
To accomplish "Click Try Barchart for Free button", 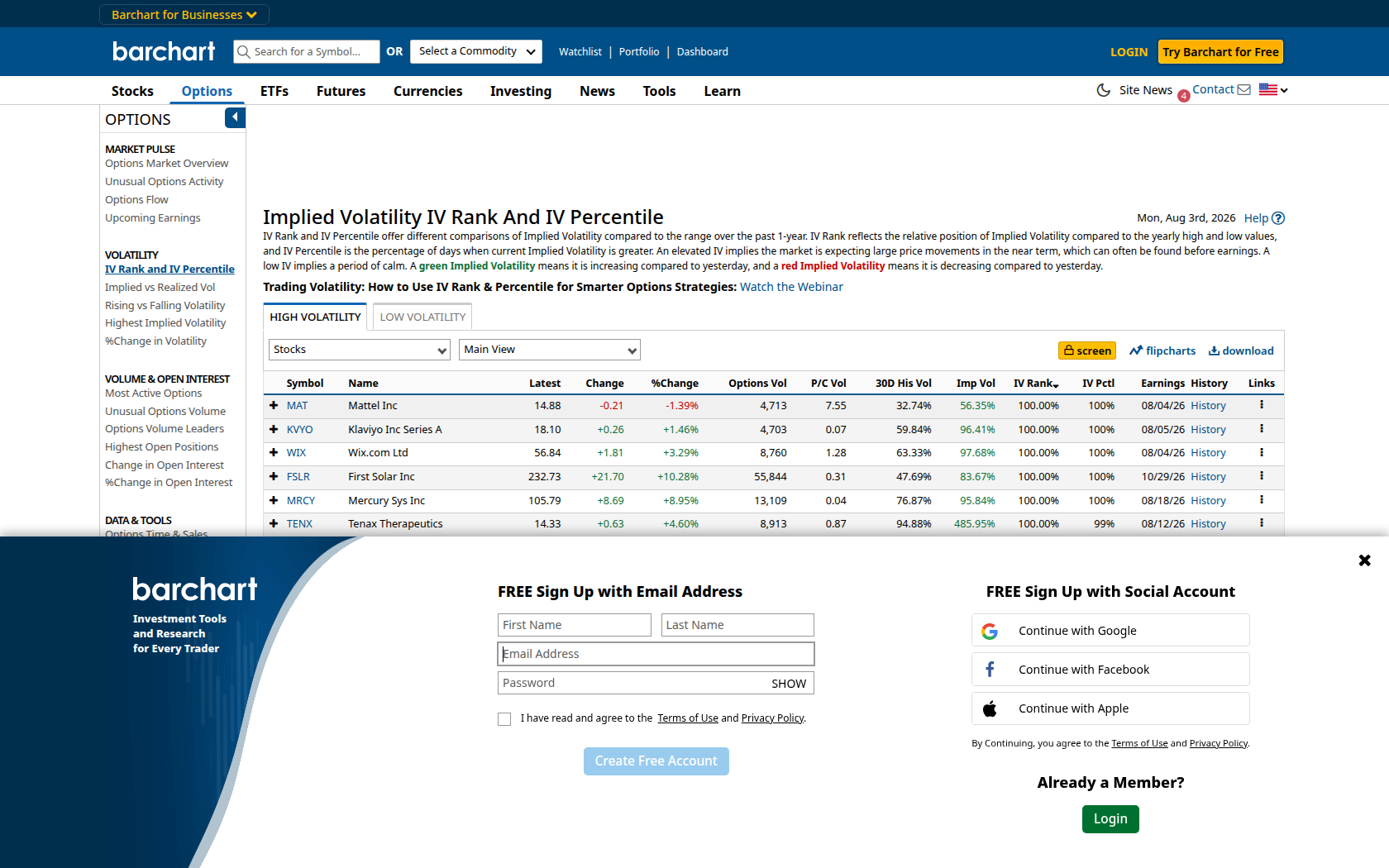I will point(1220,52).
